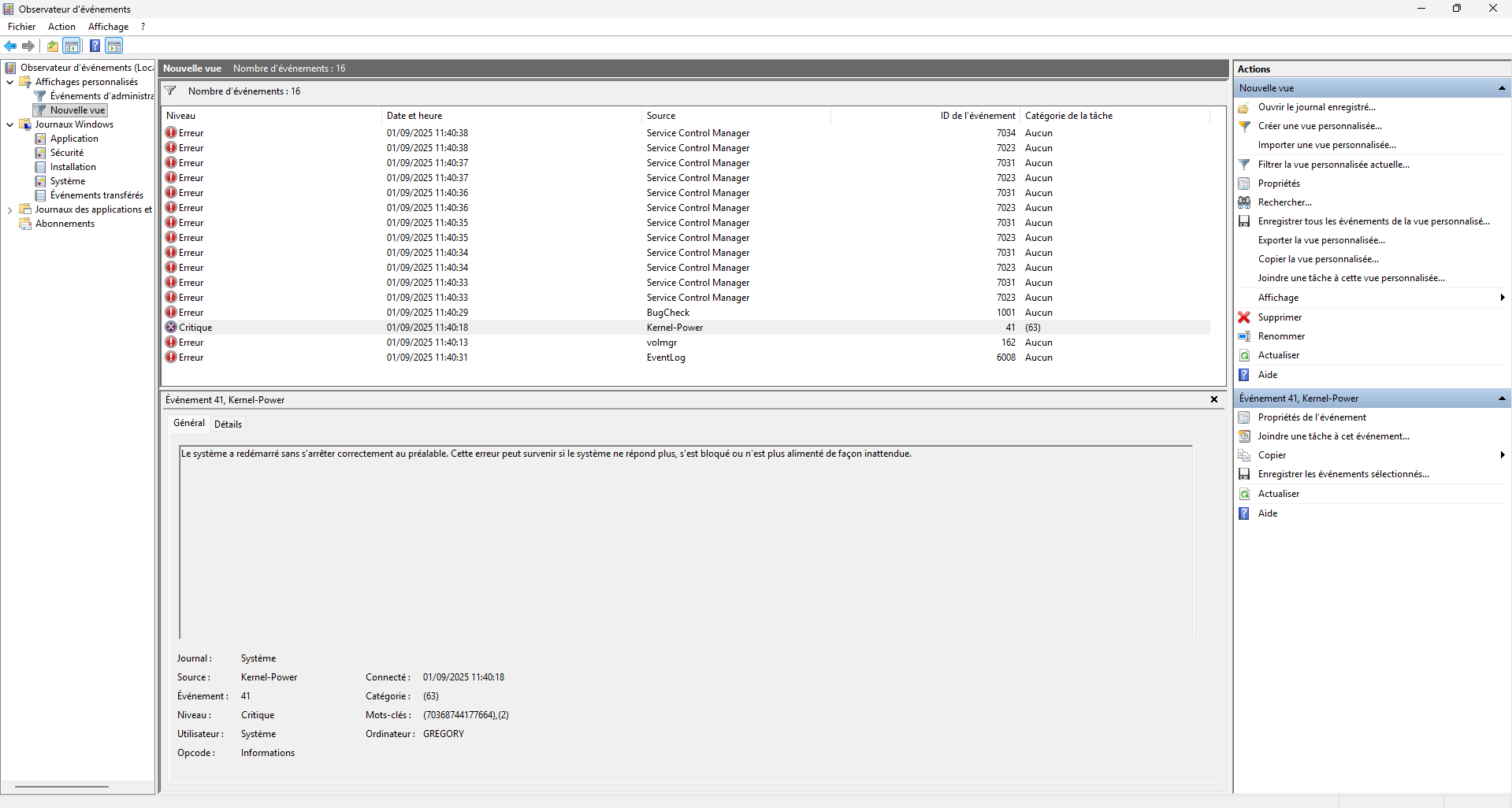Click Propriétés de l'événement link
The image size is (1512, 808).
click(x=1312, y=417)
